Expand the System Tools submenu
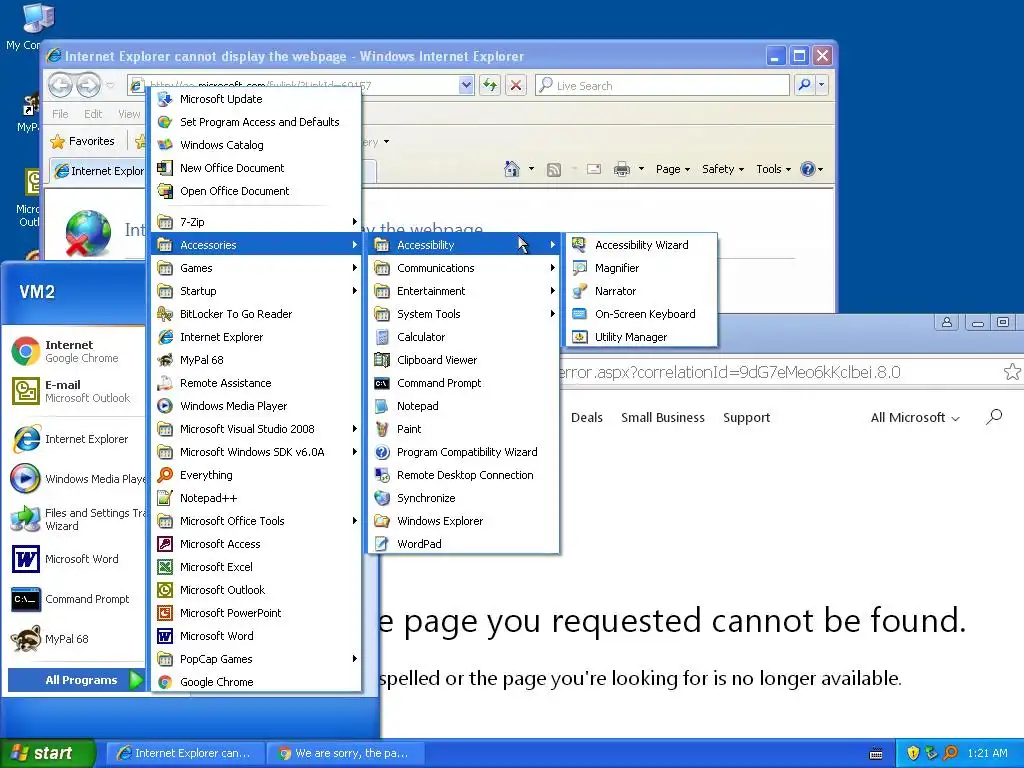The height and width of the screenshot is (768, 1024). point(464,314)
